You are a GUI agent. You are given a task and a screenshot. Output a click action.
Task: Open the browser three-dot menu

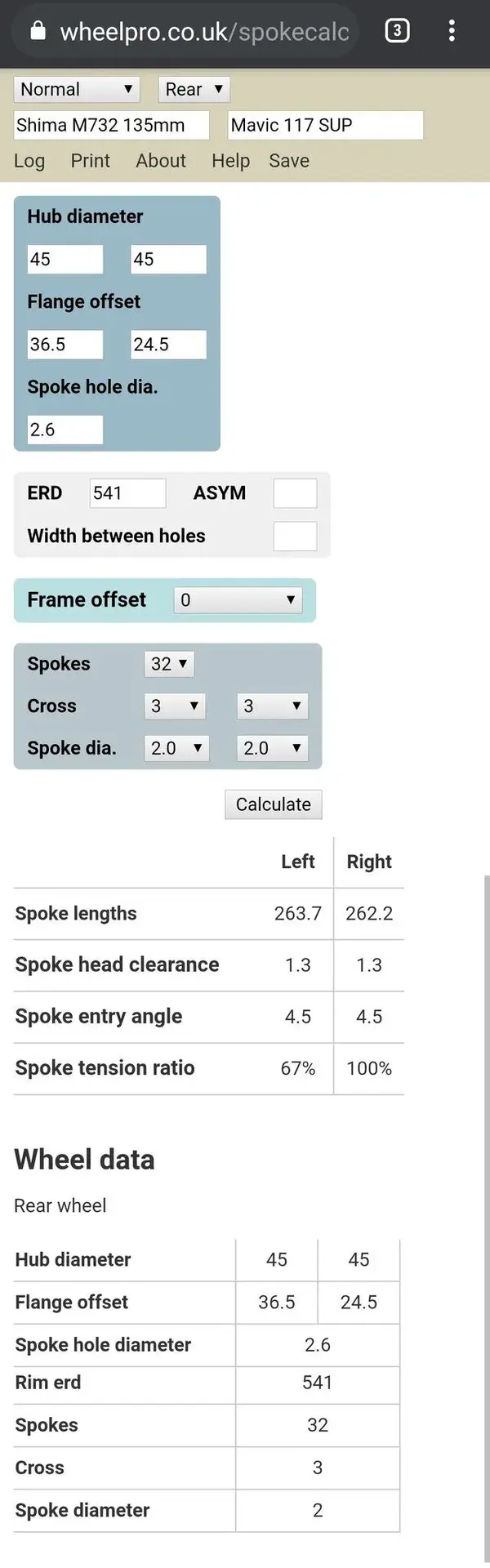[452, 31]
